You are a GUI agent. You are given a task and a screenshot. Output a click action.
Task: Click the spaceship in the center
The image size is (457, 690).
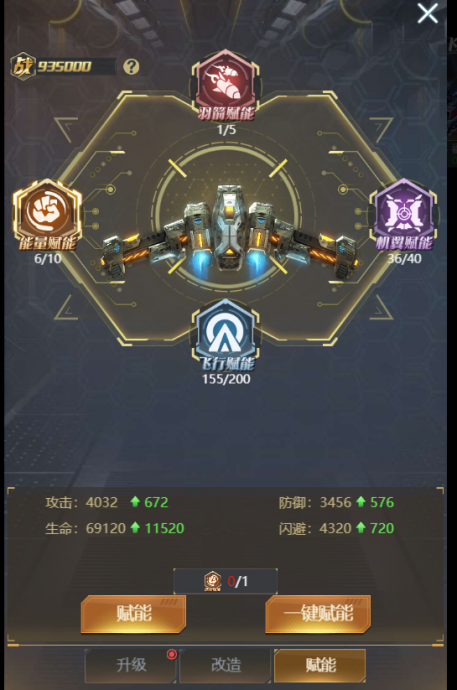229,233
